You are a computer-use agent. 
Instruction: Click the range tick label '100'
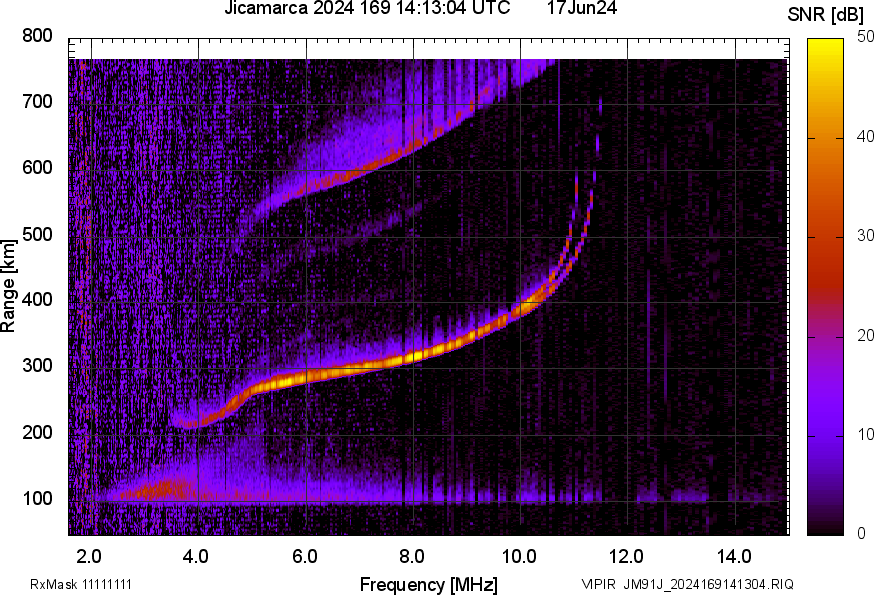coord(37,498)
